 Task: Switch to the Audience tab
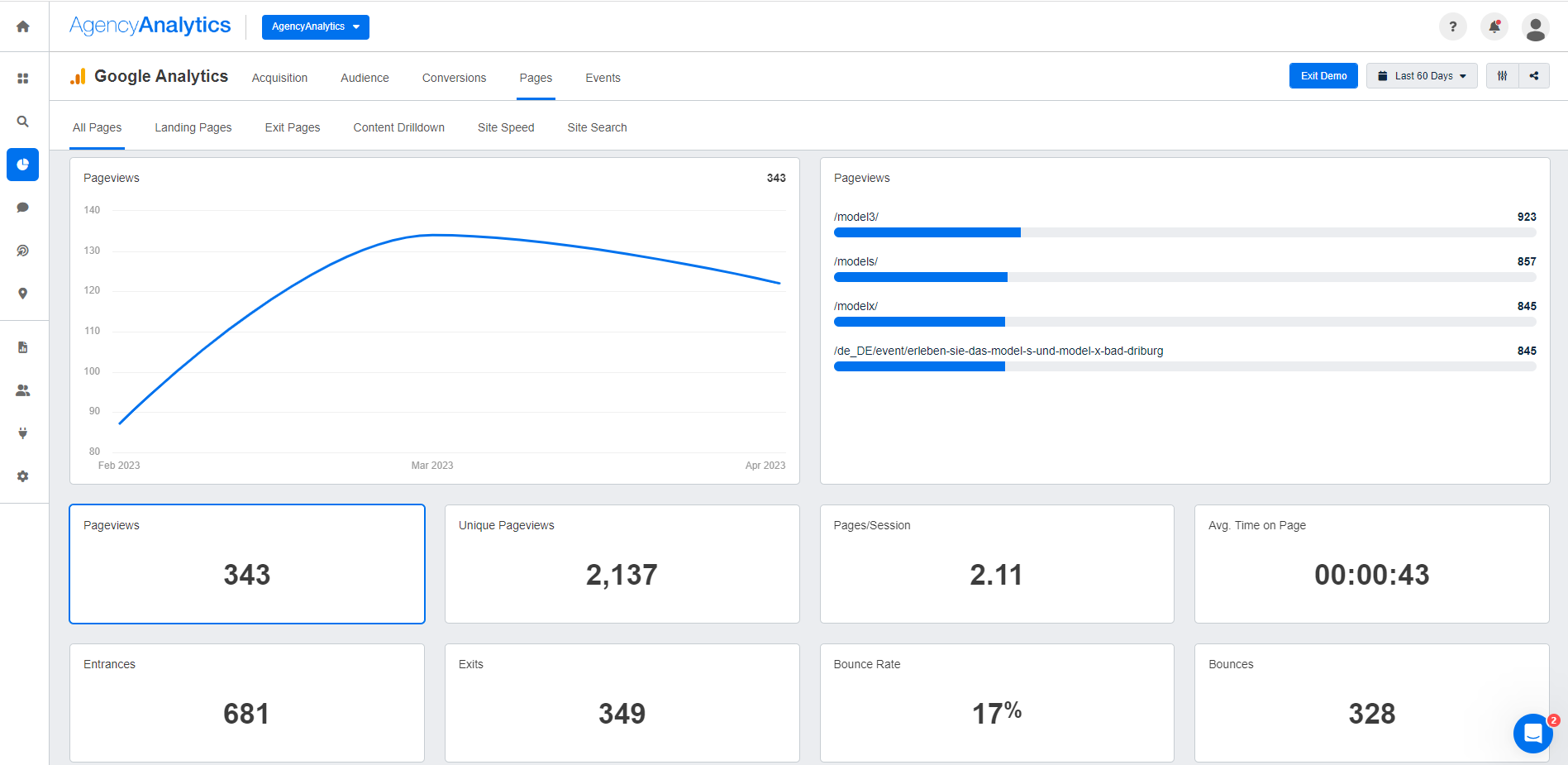pyautogui.click(x=365, y=78)
